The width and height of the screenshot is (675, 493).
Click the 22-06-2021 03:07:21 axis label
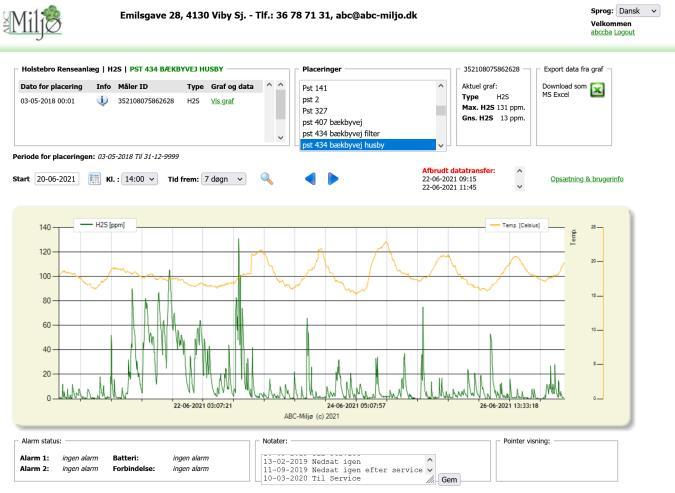tap(203, 406)
